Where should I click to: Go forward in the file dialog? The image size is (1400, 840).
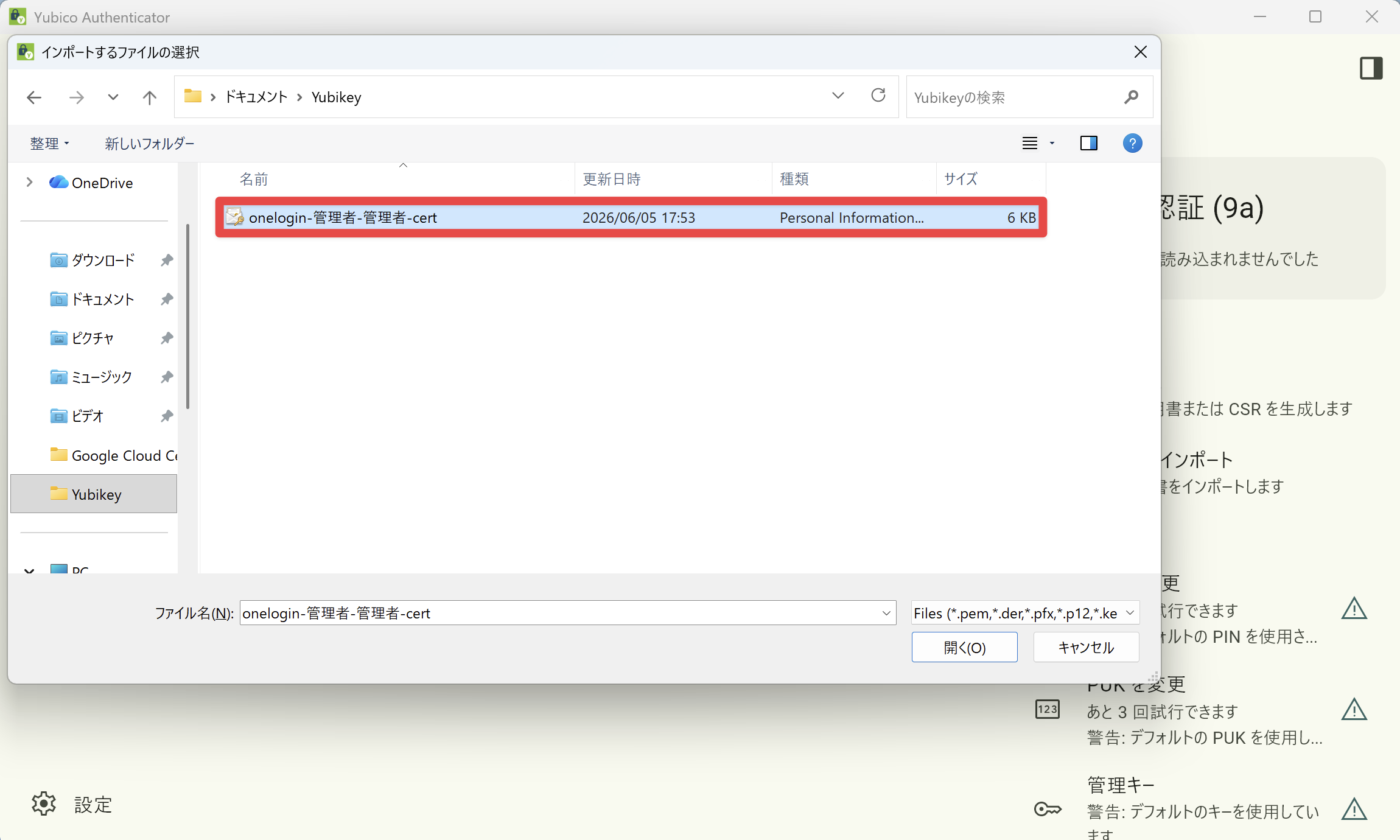(x=77, y=97)
